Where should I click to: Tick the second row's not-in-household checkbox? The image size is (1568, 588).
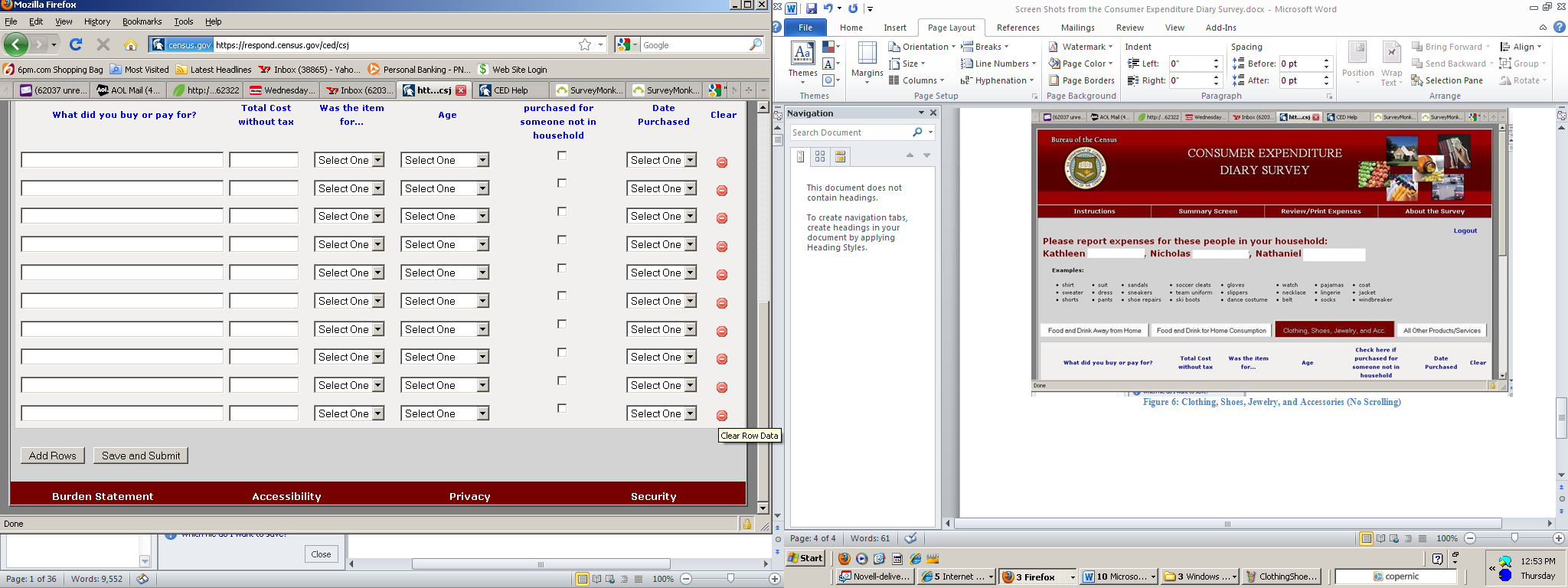point(562,184)
